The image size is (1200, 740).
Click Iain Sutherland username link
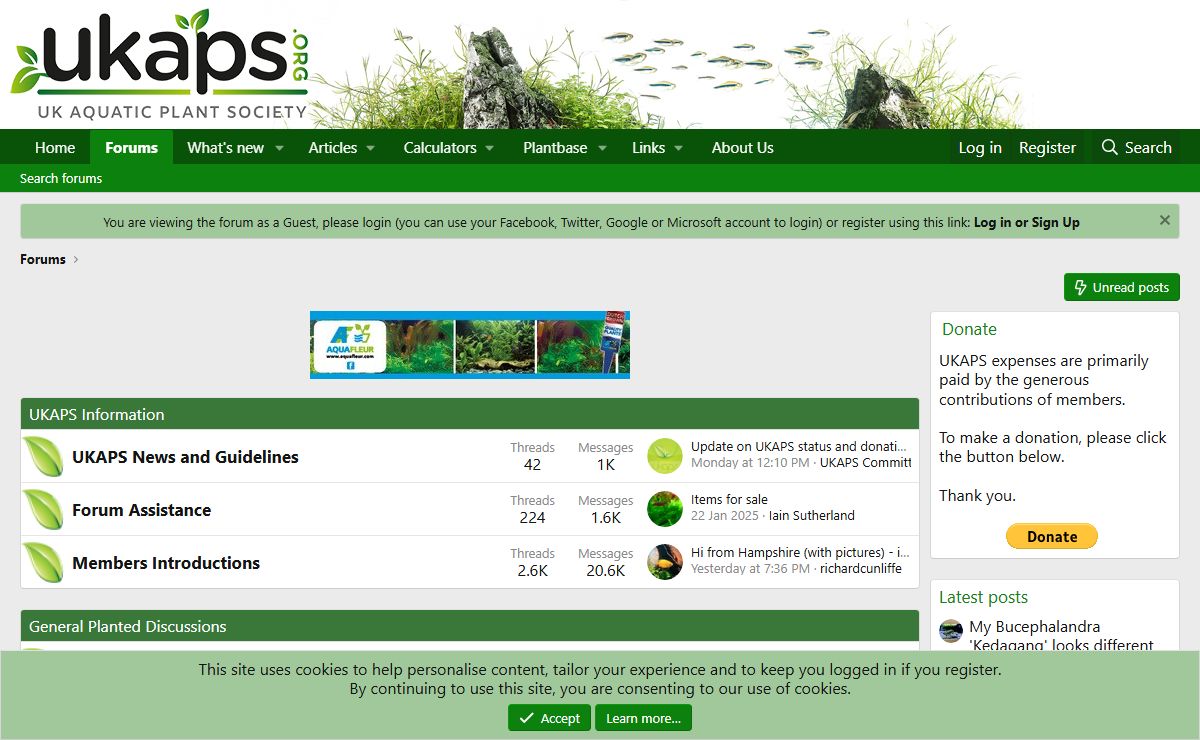(812, 516)
